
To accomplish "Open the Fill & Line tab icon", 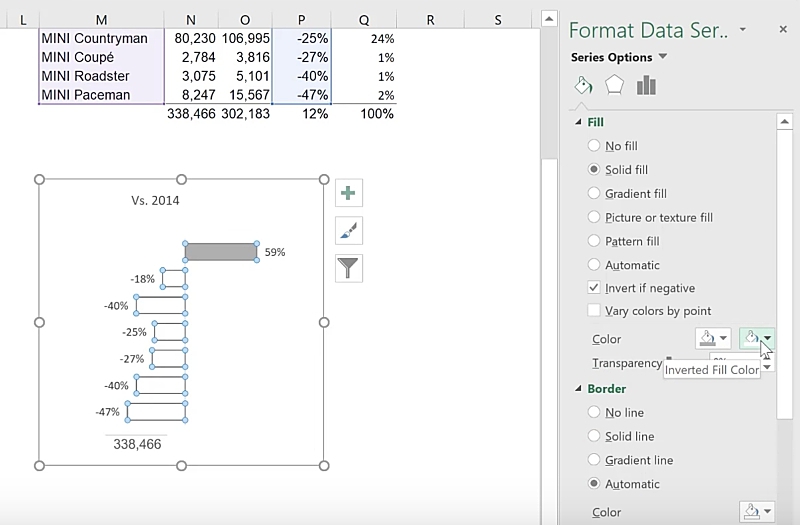I will [x=582, y=86].
